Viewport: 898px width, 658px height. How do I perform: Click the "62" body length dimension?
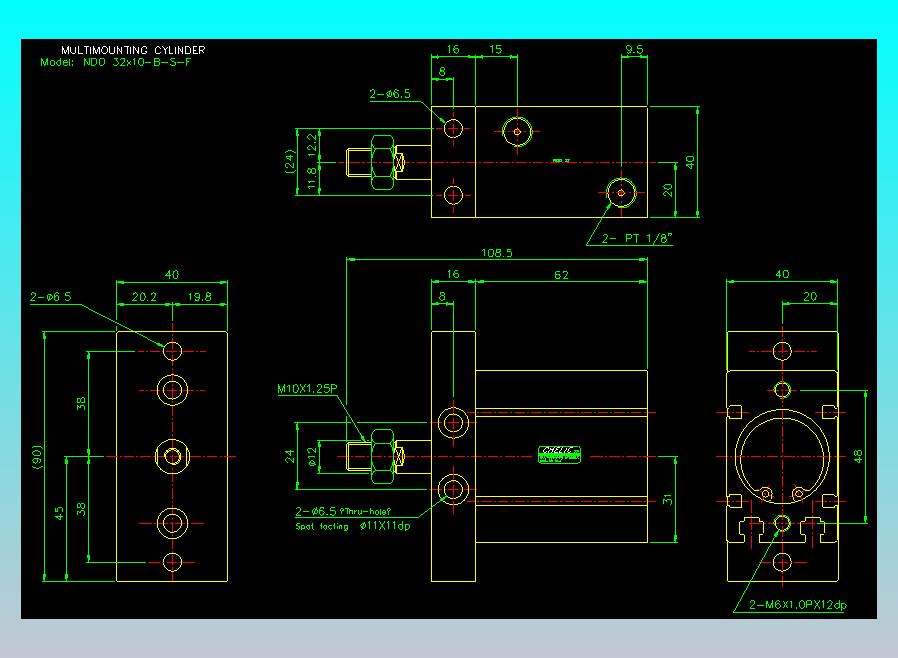coord(561,275)
